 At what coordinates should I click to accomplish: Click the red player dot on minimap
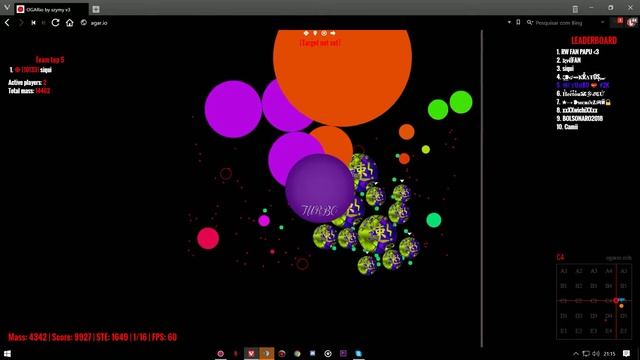point(616,300)
